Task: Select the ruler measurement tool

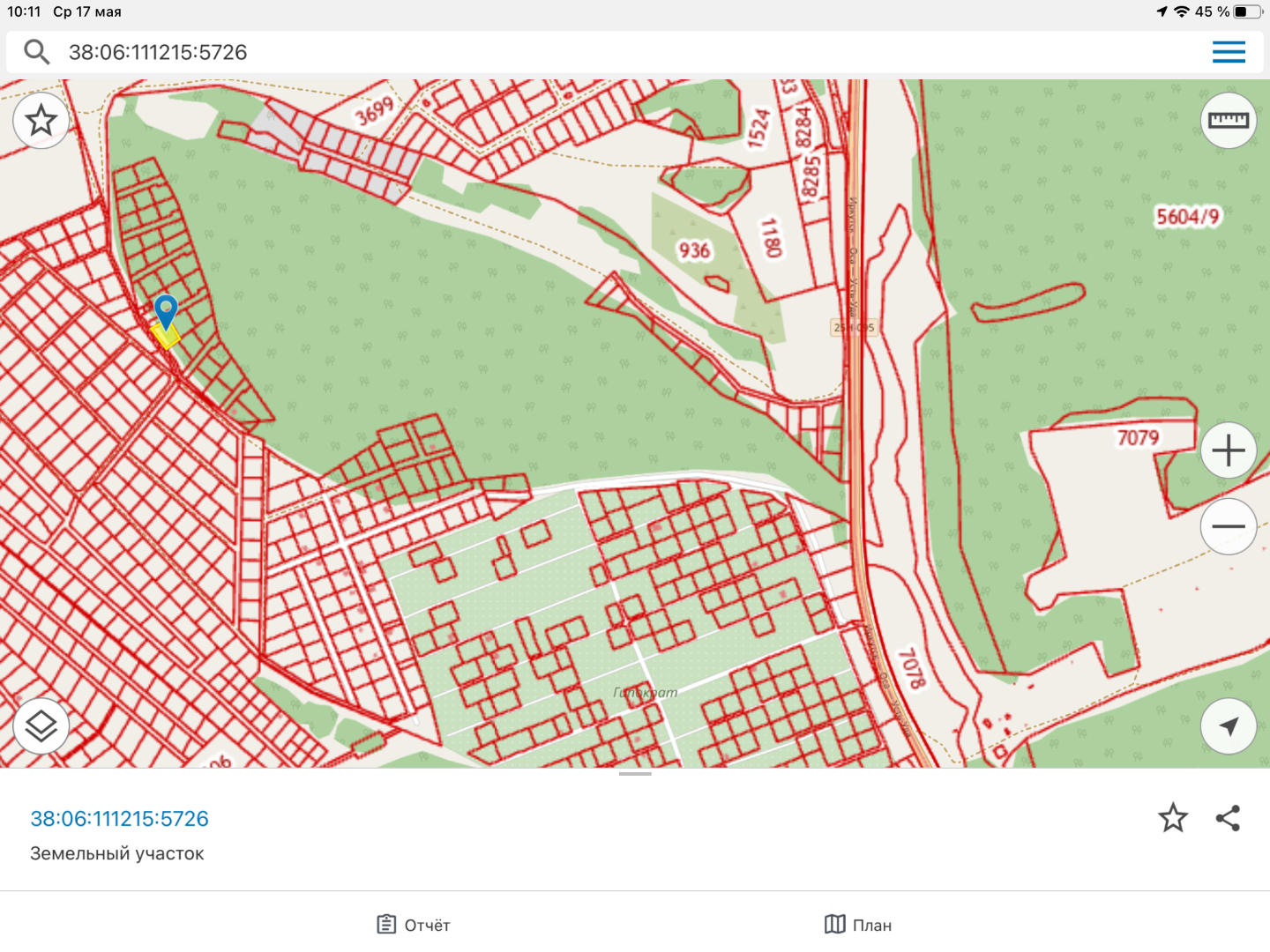Action: tap(1229, 121)
